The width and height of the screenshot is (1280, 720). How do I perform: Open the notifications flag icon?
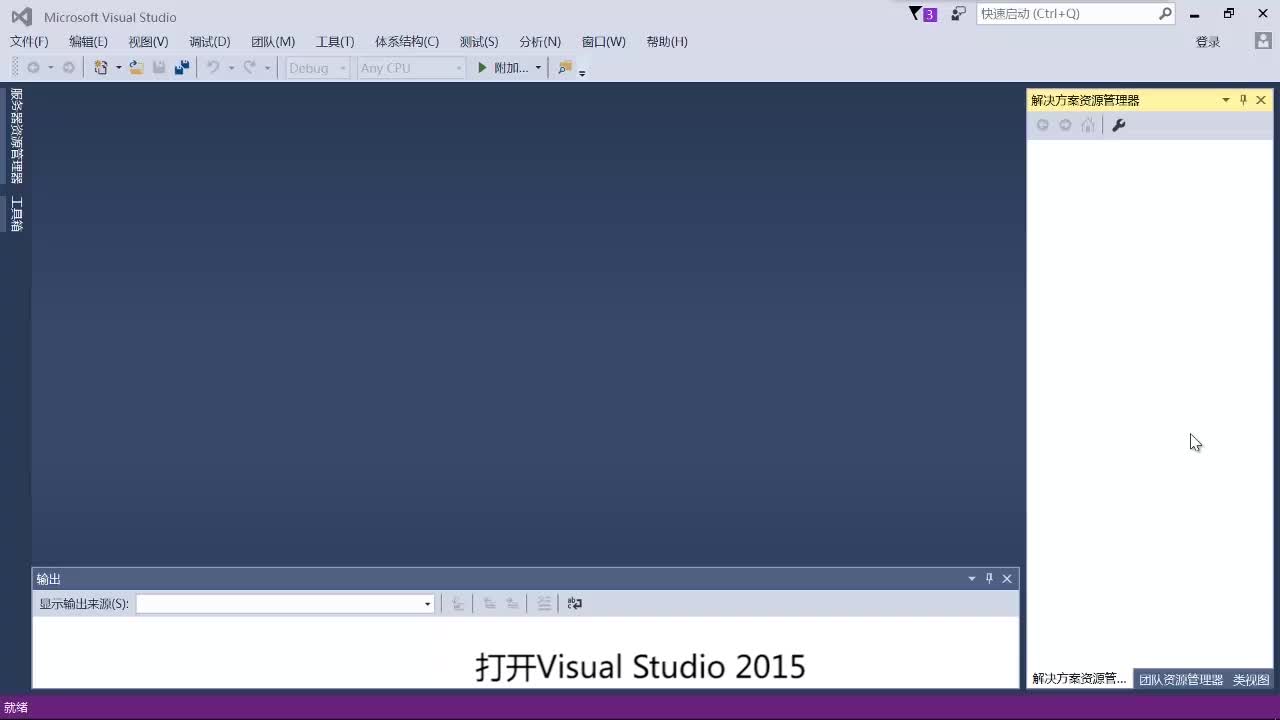coord(922,14)
